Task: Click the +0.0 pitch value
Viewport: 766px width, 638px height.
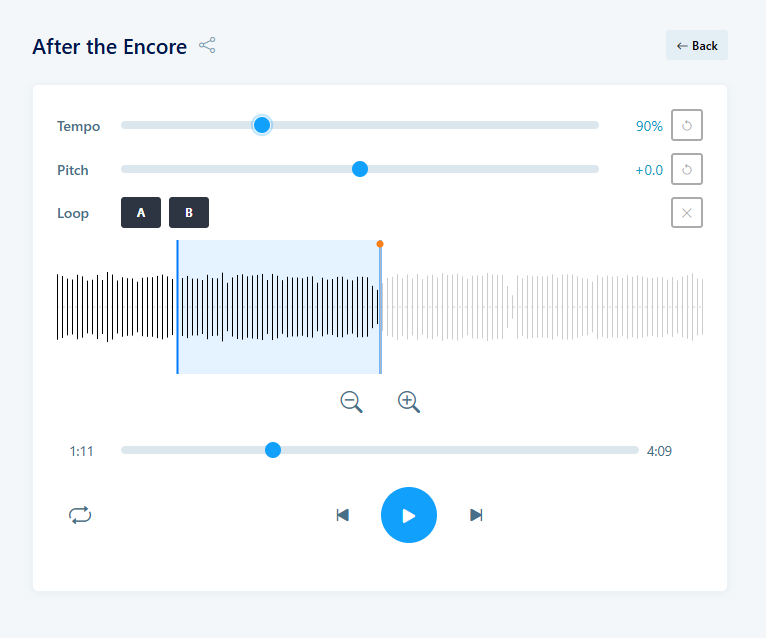Action: point(649,170)
